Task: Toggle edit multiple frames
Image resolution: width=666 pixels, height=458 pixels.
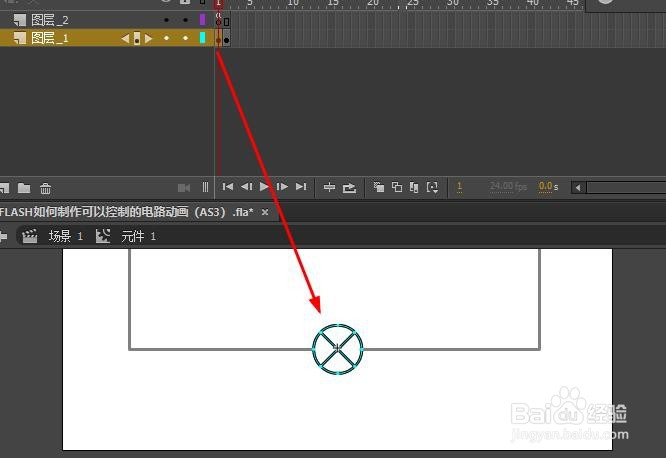Action: [414, 187]
